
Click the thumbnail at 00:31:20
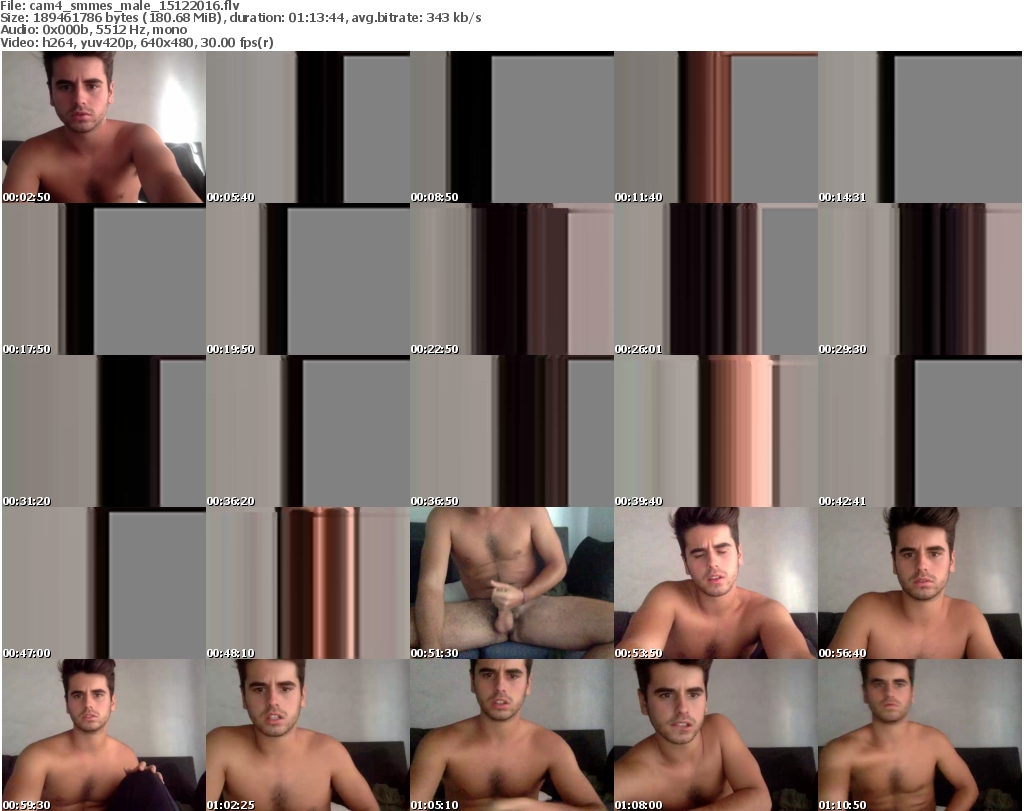(x=103, y=432)
